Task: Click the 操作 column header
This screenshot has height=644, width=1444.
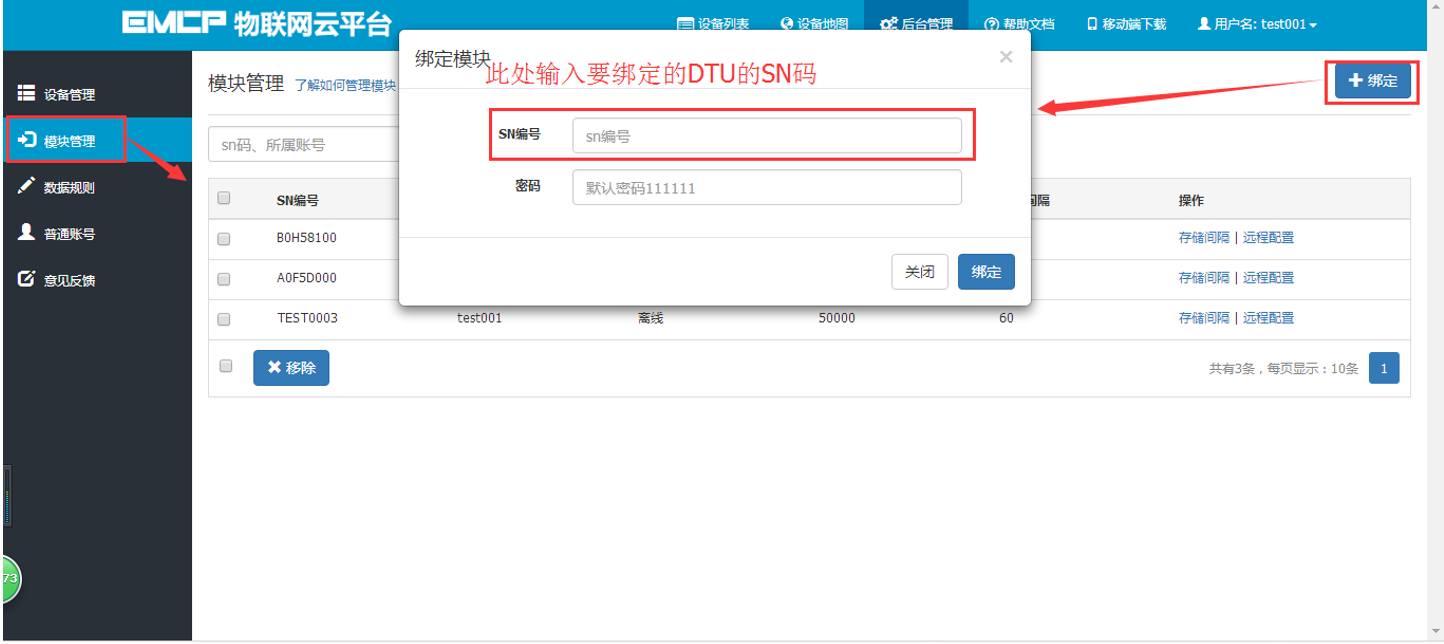Action: [x=1191, y=200]
